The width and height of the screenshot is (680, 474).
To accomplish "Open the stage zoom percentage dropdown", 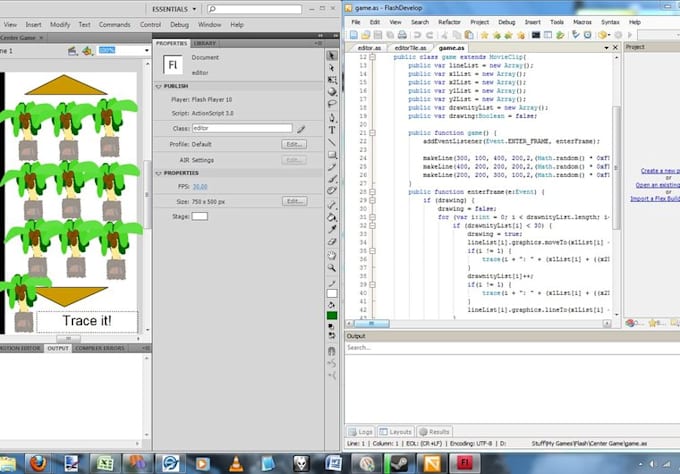I will (147, 51).
